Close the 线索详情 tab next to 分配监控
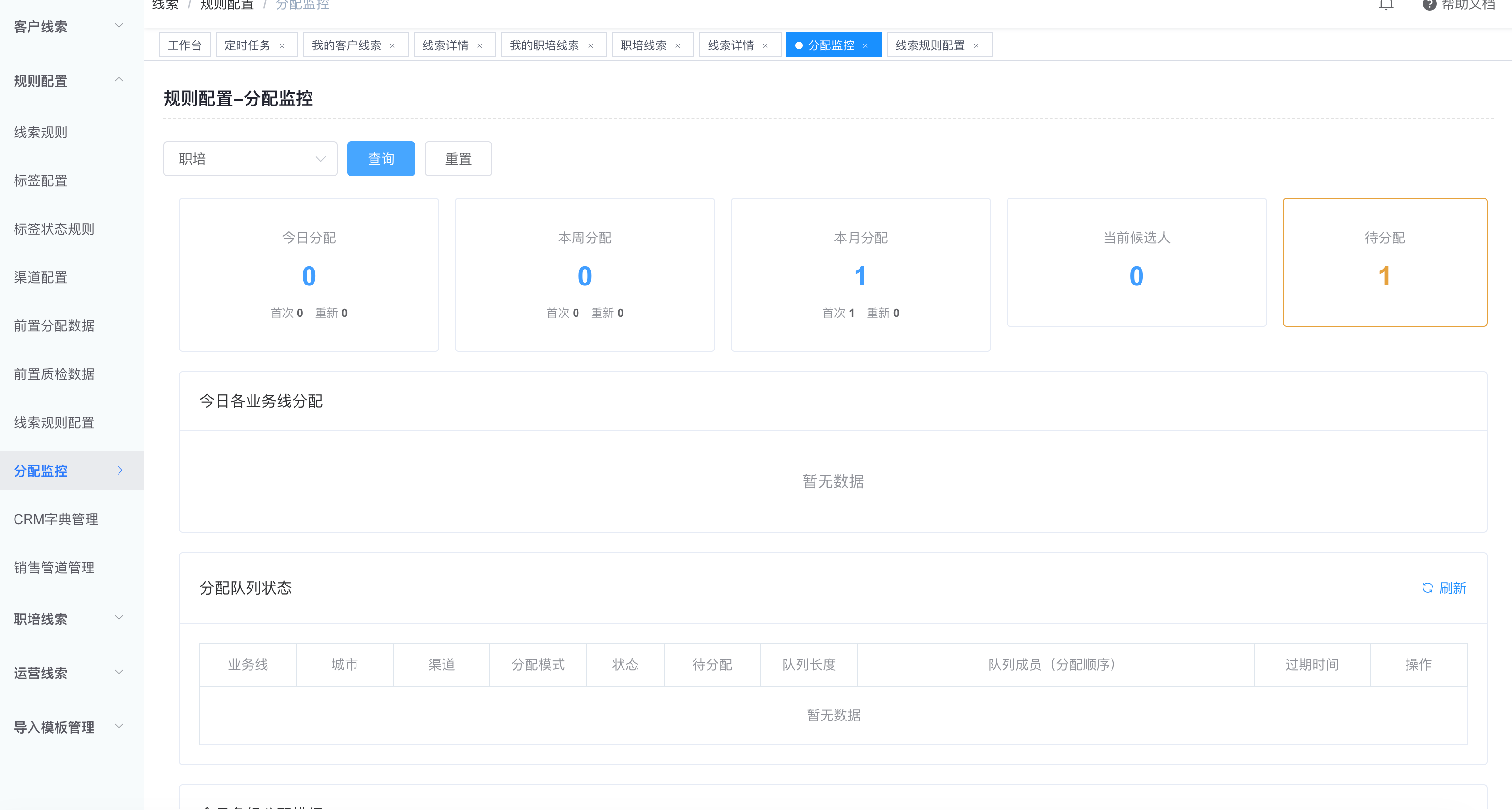The width and height of the screenshot is (1512, 810). pos(765,46)
